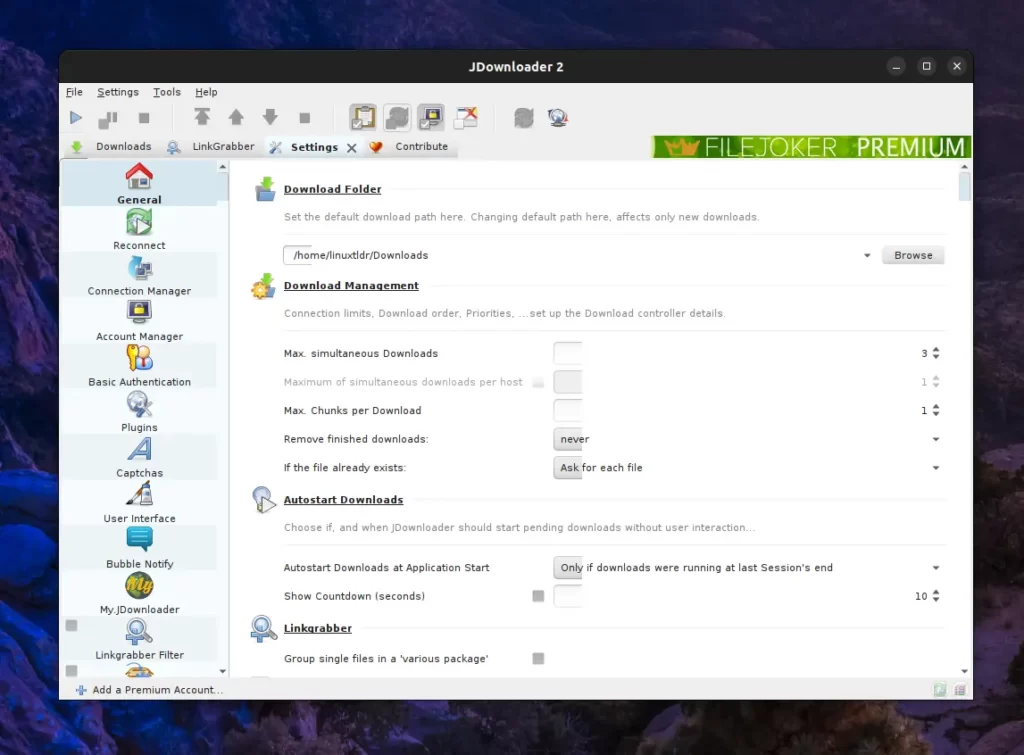This screenshot has height=755, width=1024.
Task: Open User Interface settings
Action: coord(139,503)
